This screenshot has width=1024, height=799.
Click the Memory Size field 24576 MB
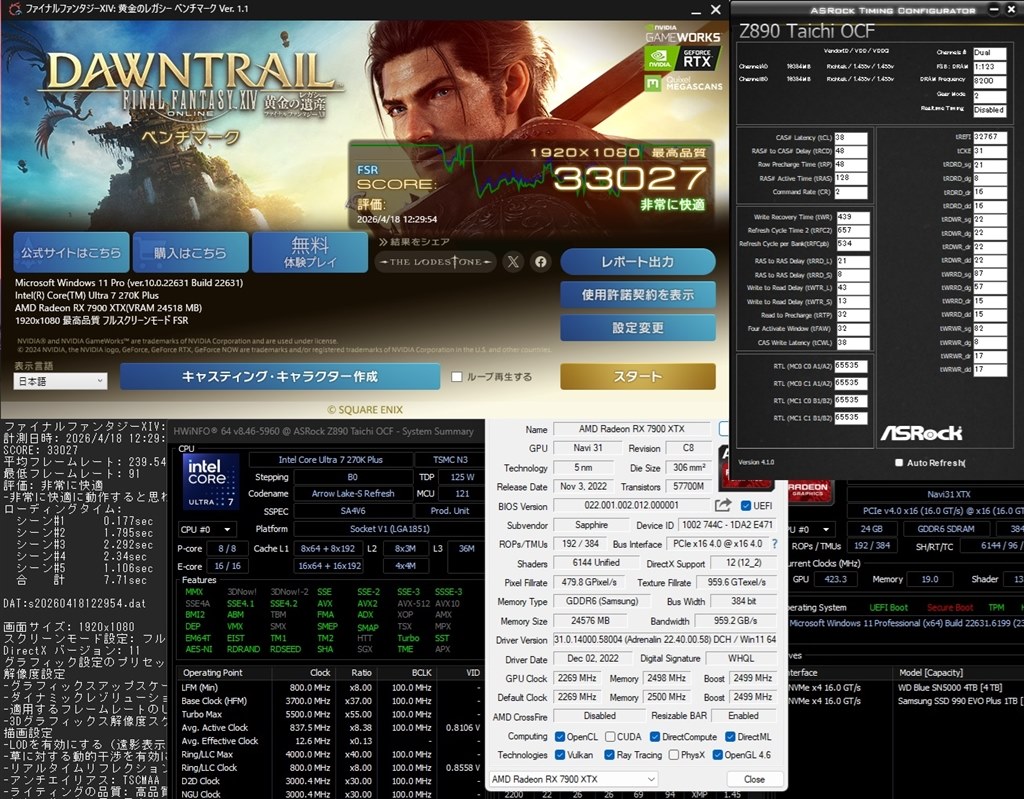[590, 621]
